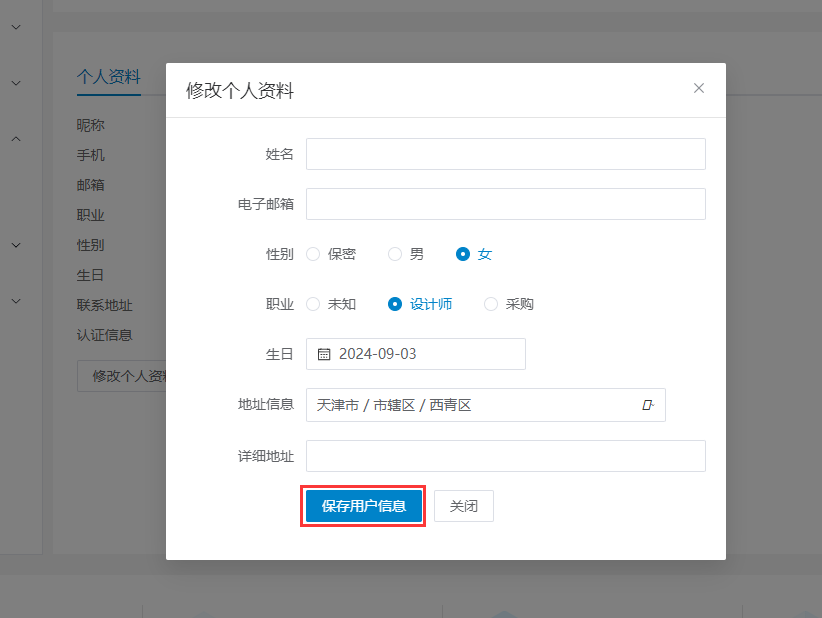Click the 认证信息 label in profile list
This screenshot has height=618, width=822.
(x=104, y=335)
